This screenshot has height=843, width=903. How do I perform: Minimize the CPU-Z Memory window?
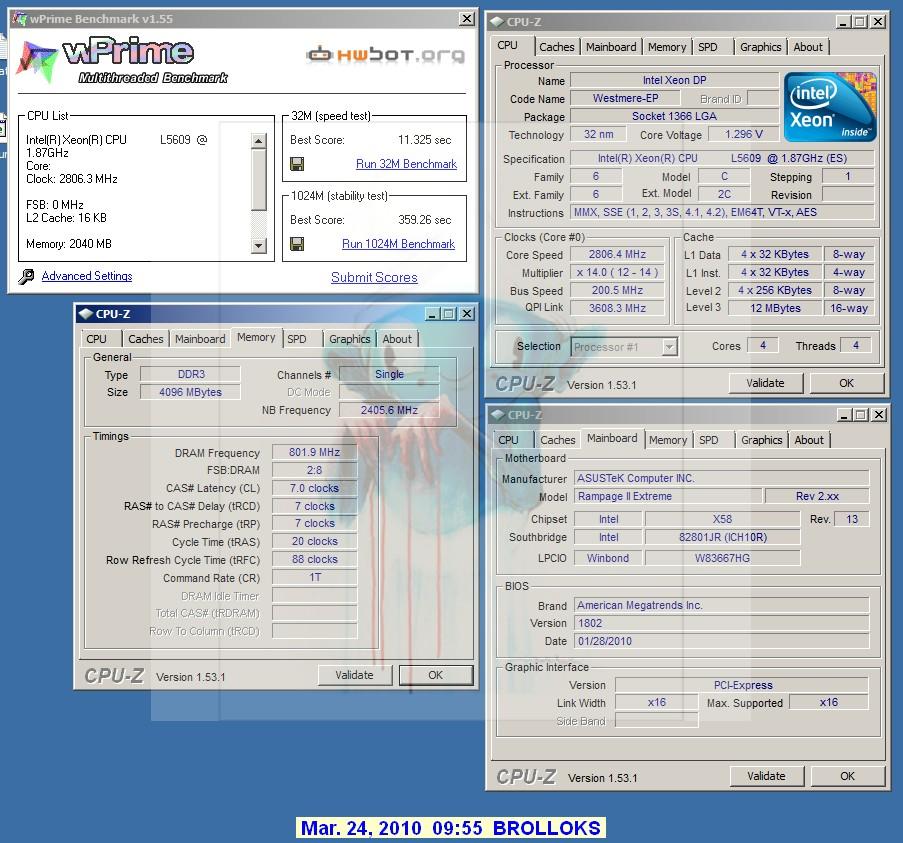point(433,314)
